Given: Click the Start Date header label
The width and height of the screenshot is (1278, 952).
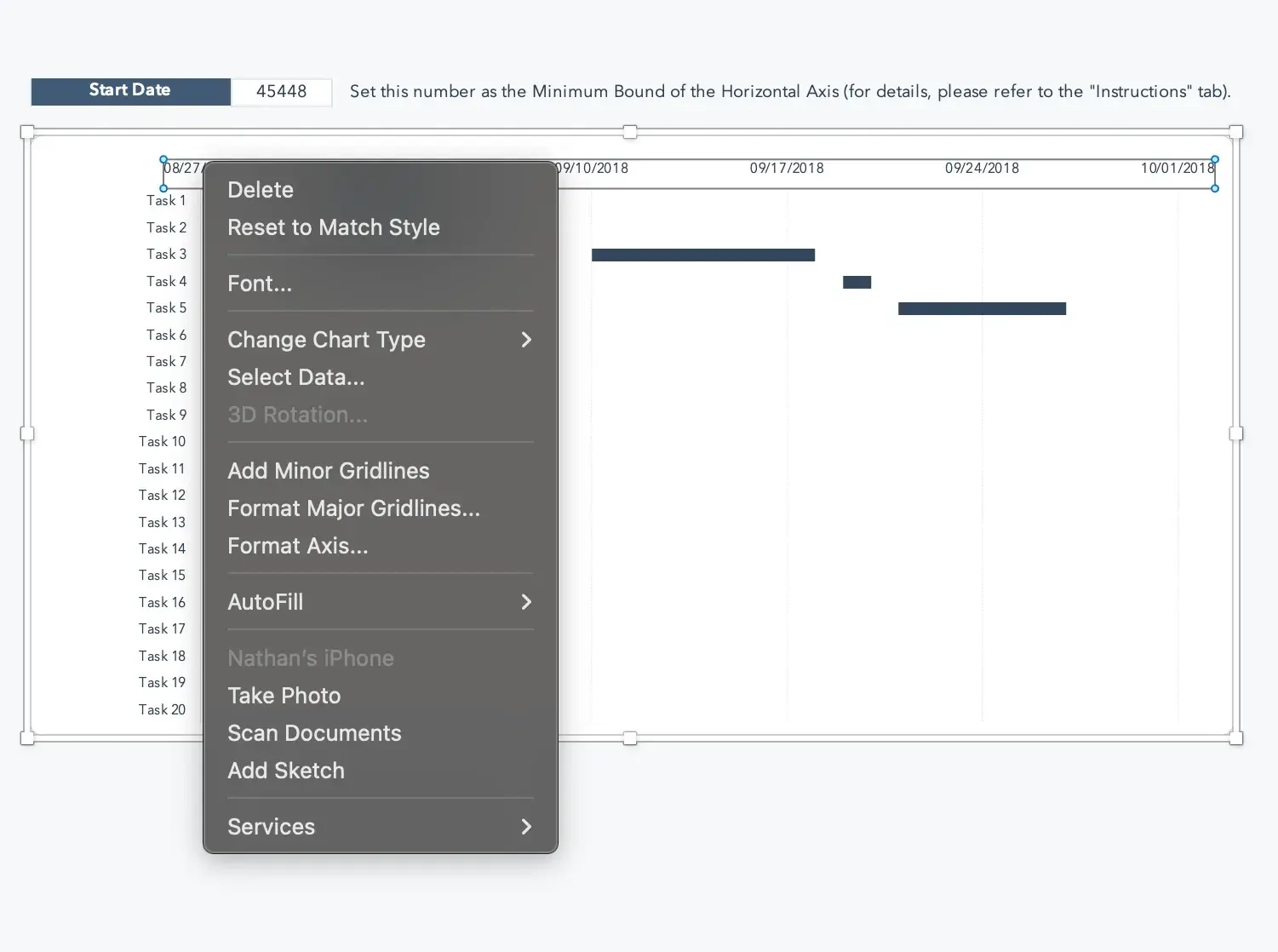Looking at the screenshot, I should tap(129, 90).
